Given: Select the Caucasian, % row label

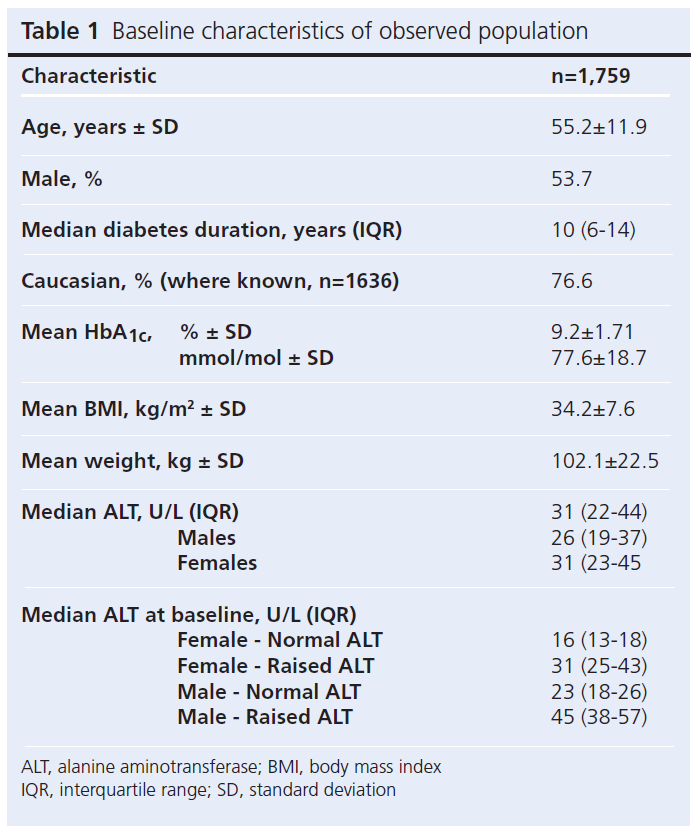Looking at the screenshot, I should (210, 281).
